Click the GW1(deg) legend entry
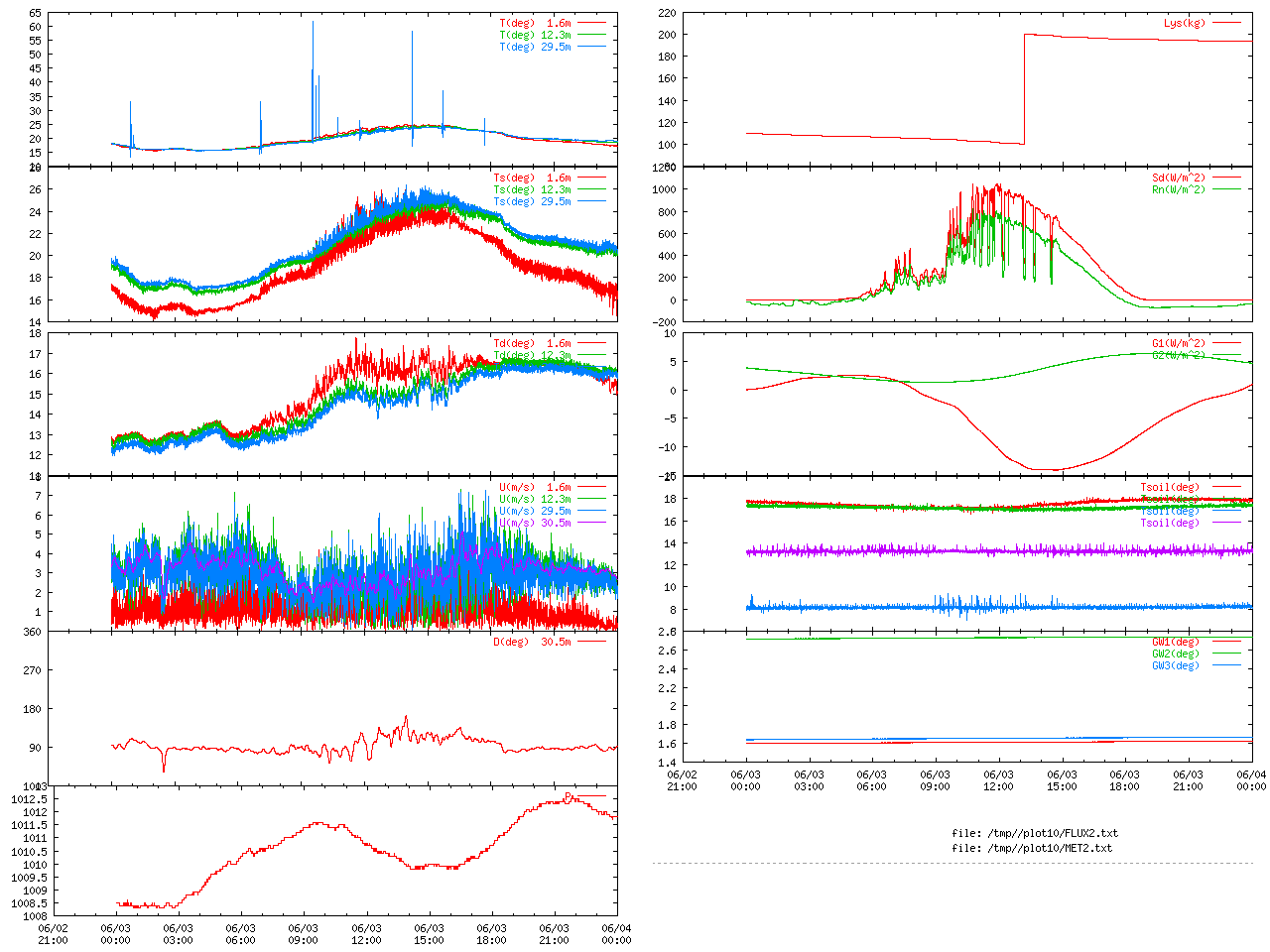1270x952 pixels. point(1175,642)
